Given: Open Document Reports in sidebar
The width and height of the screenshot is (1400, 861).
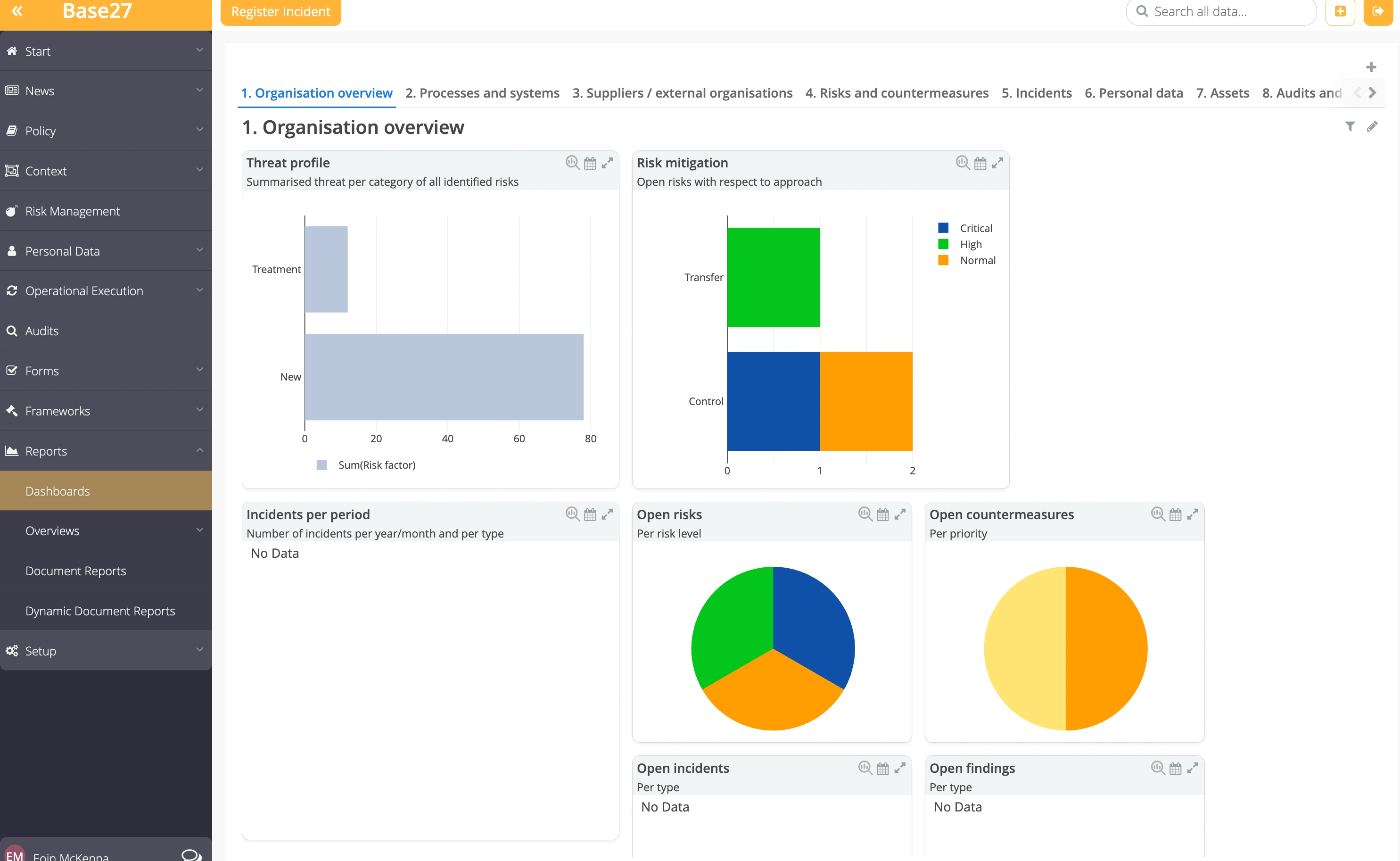Looking at the screenshot, I should coord(106,571).
